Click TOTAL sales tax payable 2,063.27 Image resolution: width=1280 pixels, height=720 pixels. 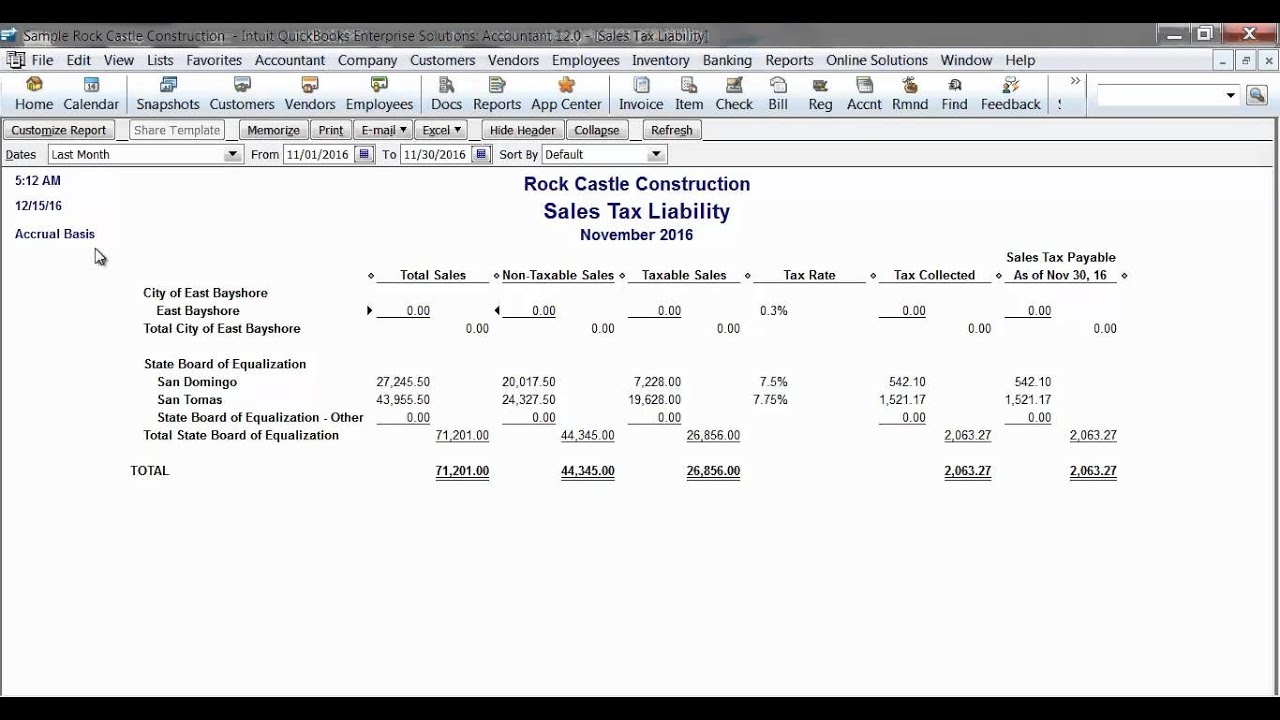click(x=1093, y=471)
